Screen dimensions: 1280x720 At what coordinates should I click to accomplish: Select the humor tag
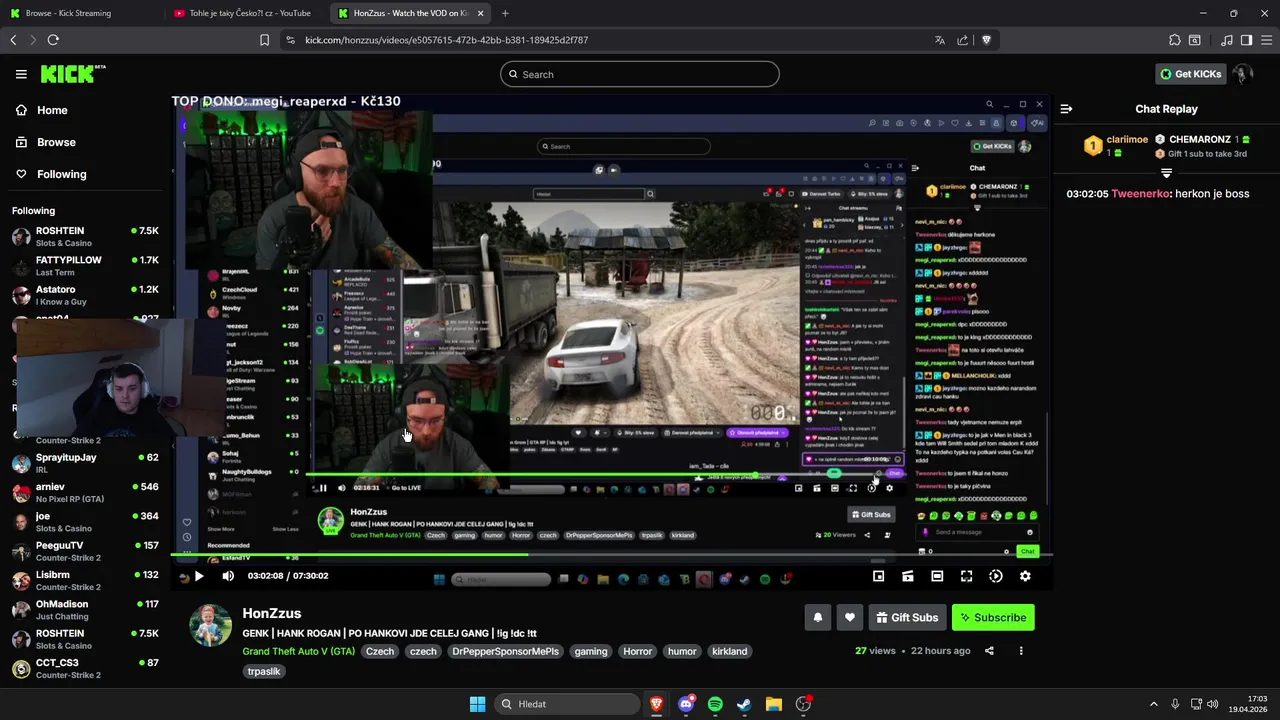coord(682,651)
